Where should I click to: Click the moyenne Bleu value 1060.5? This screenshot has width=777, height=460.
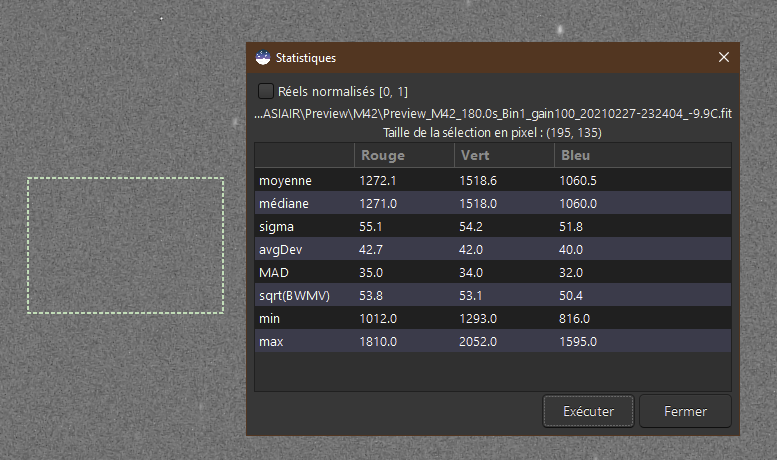click(x=578, y=180)
